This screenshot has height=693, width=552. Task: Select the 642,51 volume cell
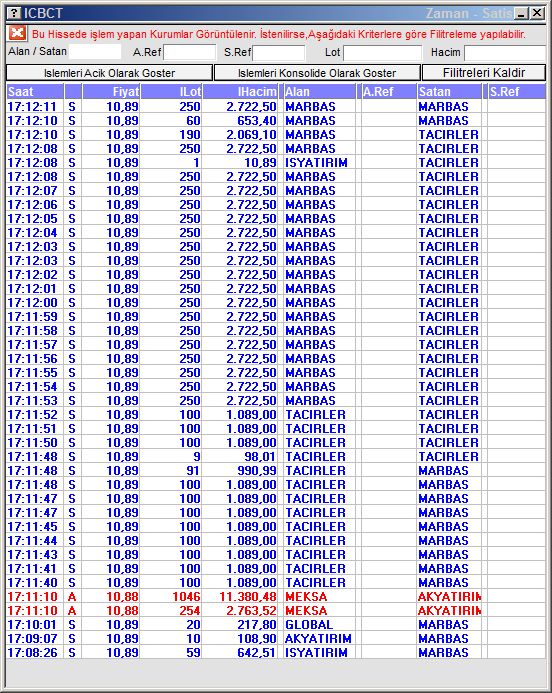[240, 653]
